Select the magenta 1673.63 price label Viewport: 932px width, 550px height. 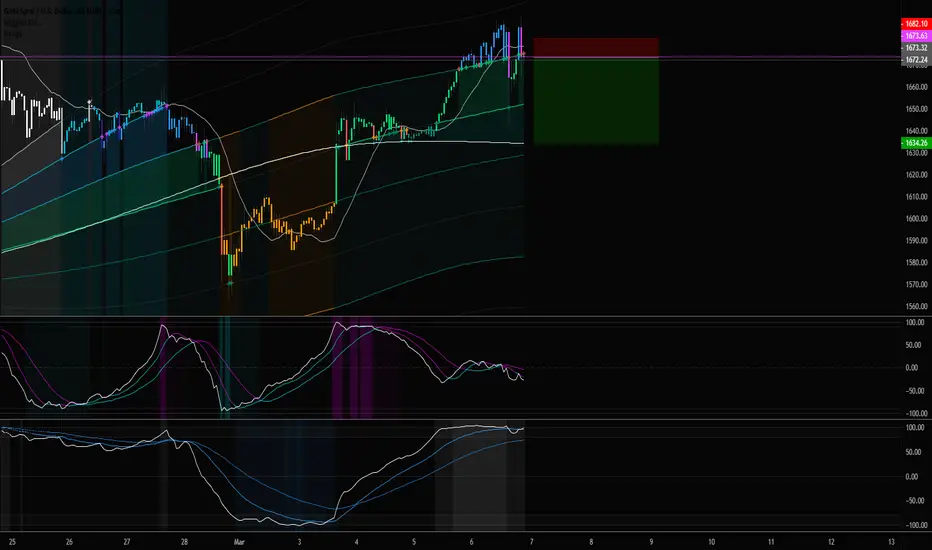916,36
